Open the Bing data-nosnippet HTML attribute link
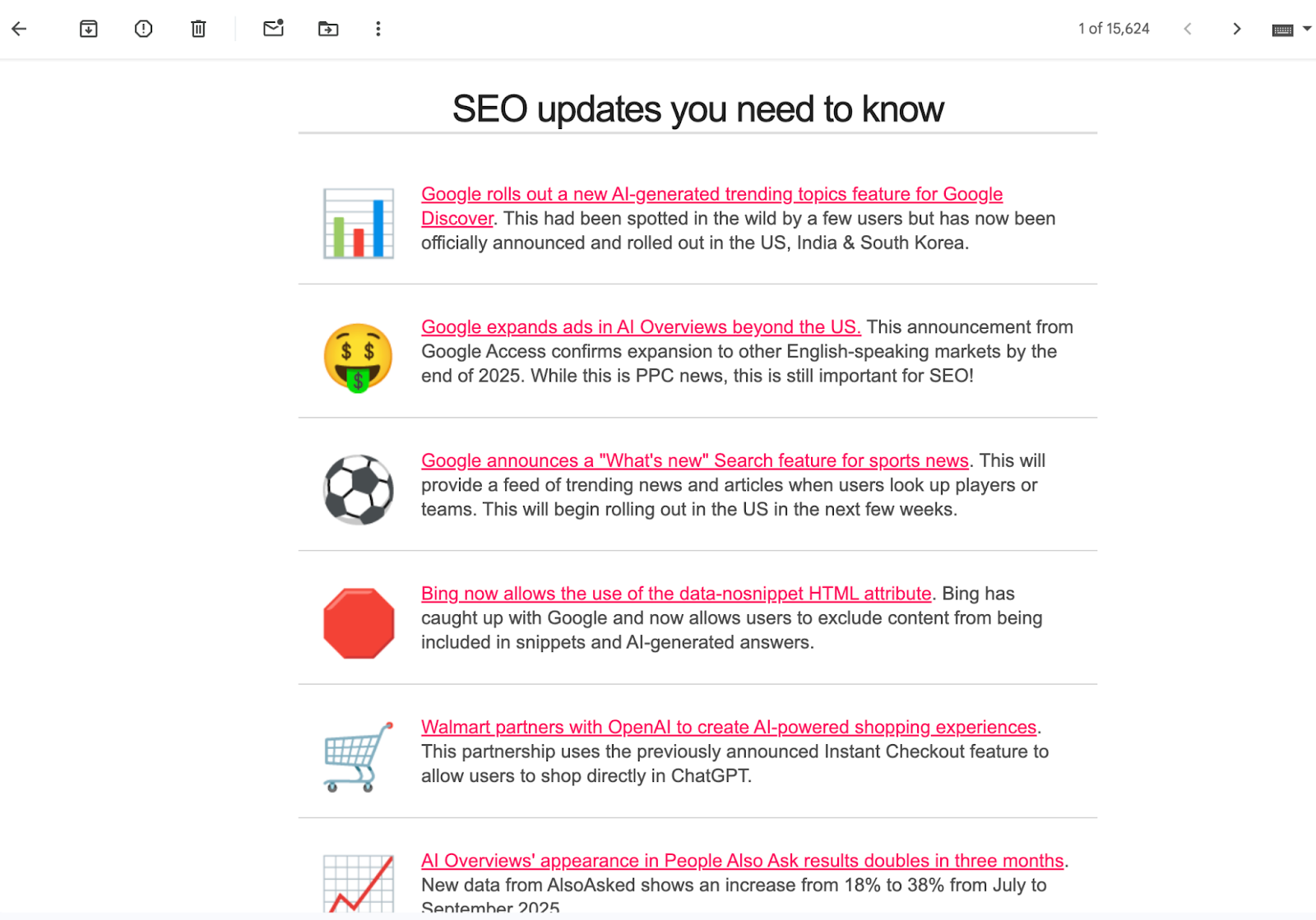1316x920 pixels. [x=676, y=594]
